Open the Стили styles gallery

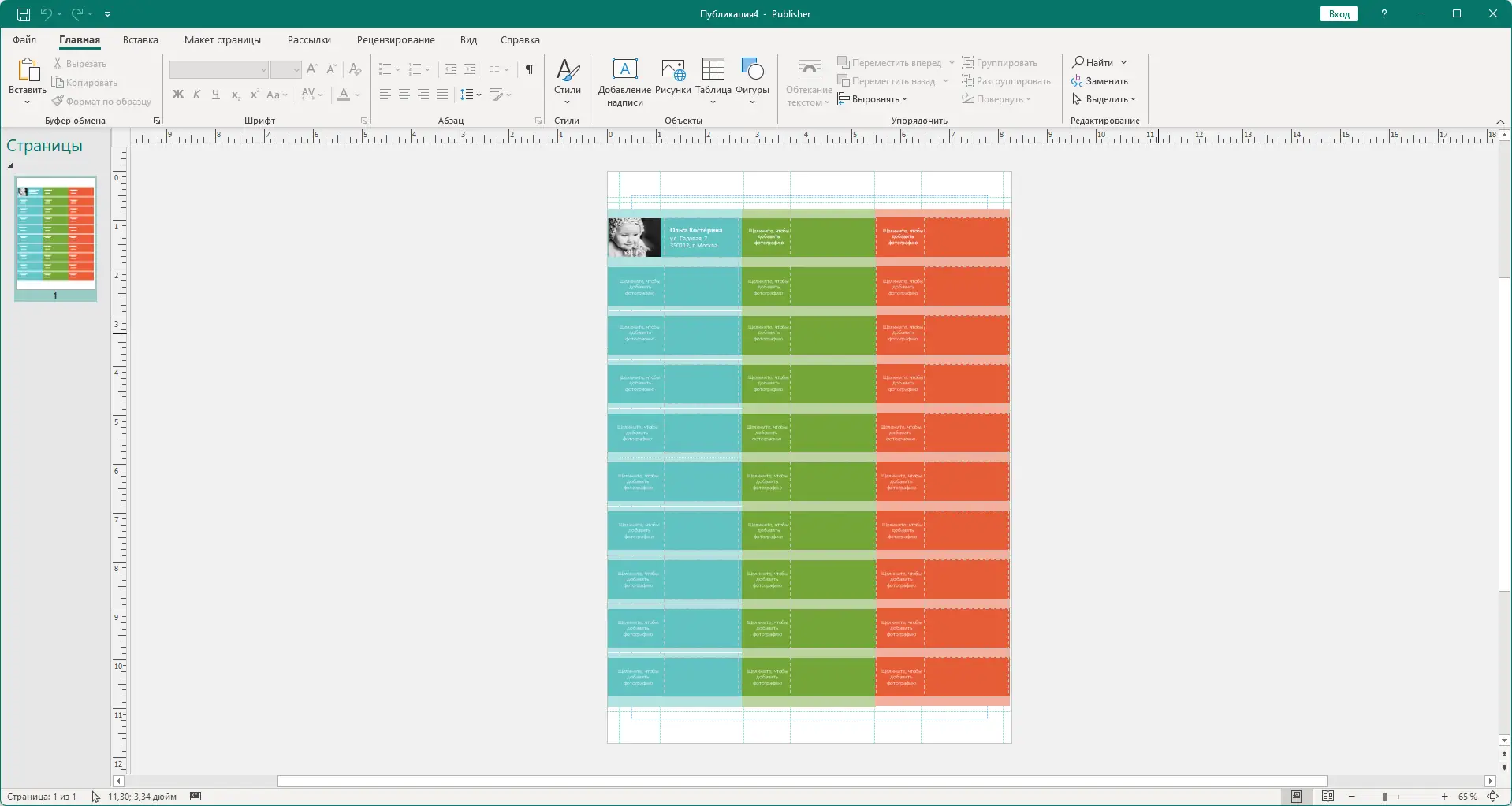(x=567, y=81)
